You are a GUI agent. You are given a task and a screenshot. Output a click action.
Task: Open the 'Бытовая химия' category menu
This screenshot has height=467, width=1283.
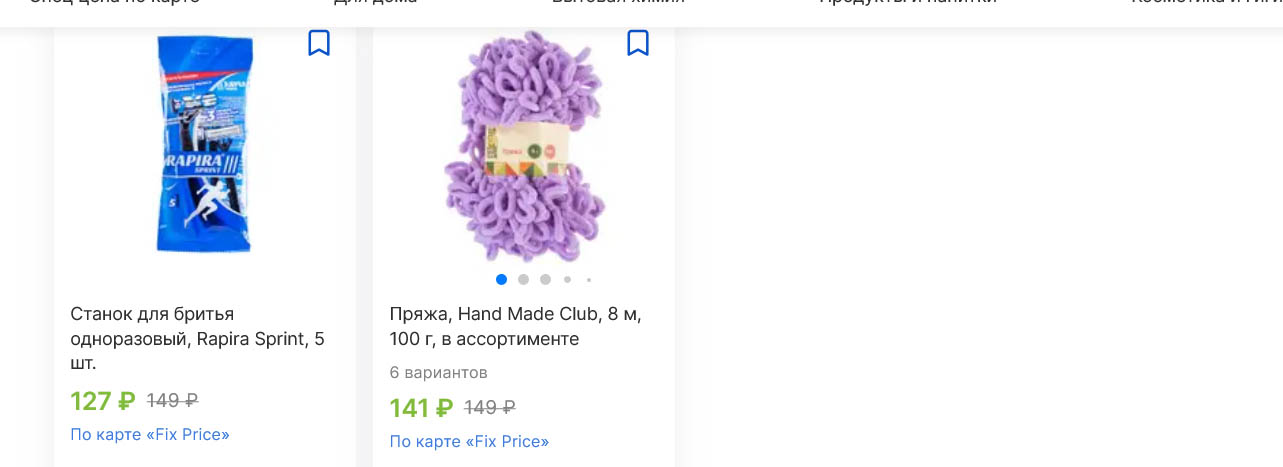click(x=618, y=3)
